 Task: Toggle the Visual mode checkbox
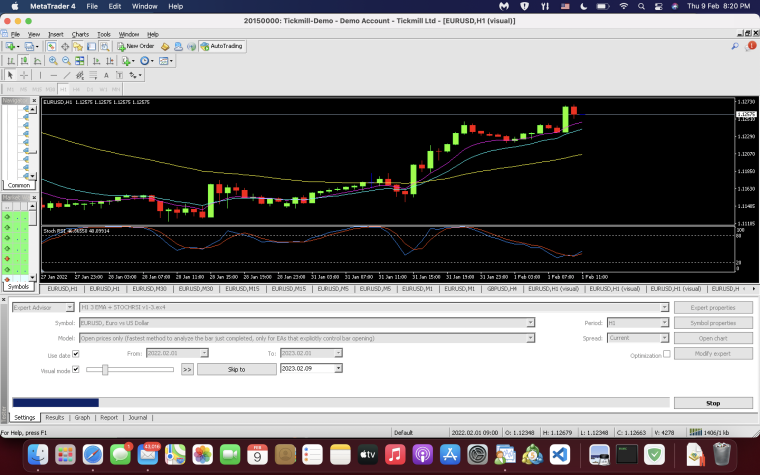tap(76, 369)
